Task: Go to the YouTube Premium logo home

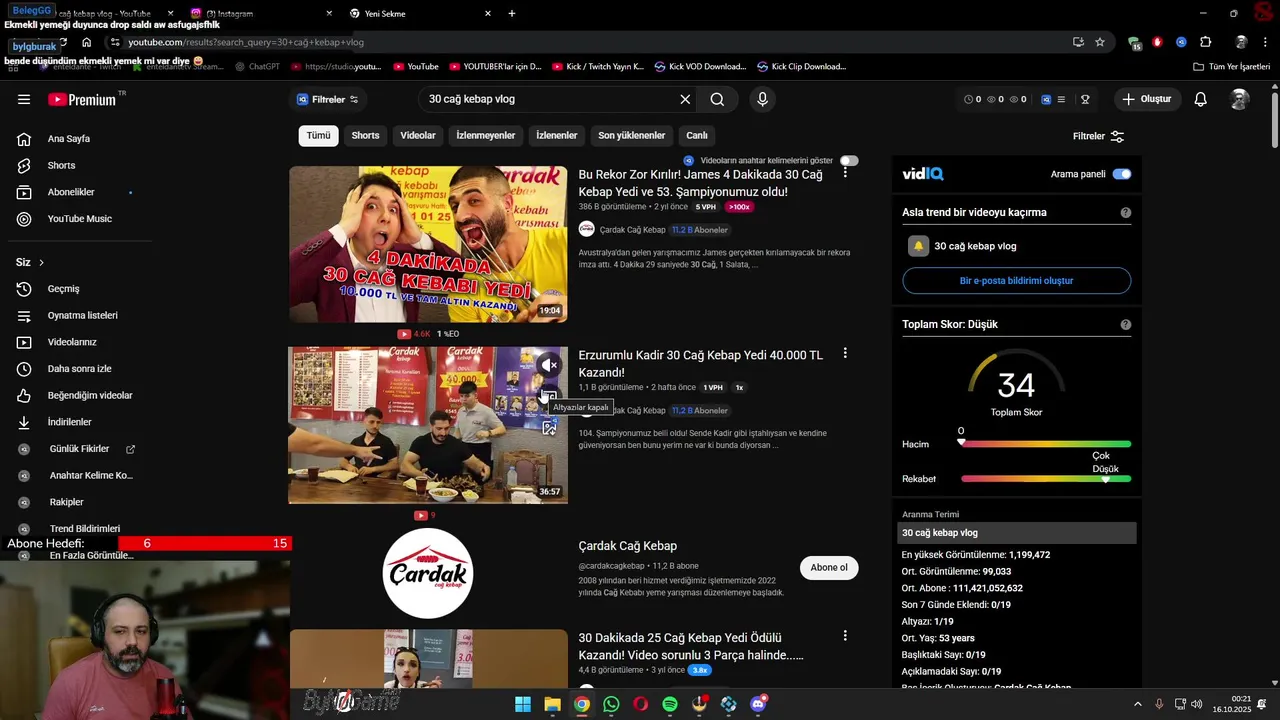Action: click(x=81, y=99)
